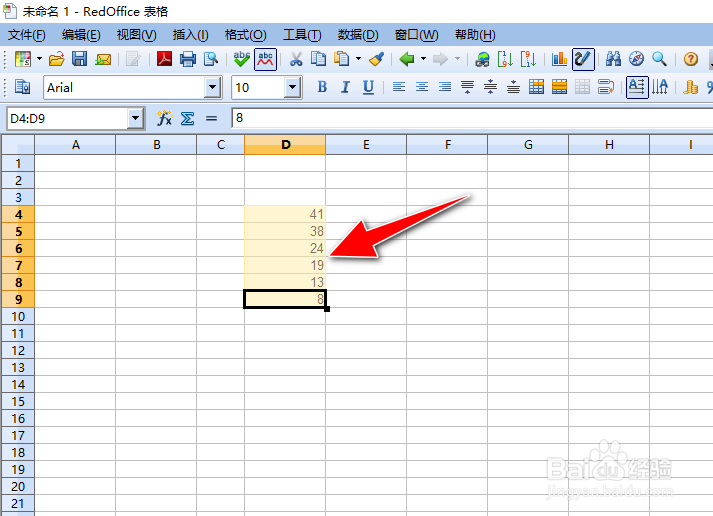Image resolution: width=713 pixels, height=516 pixels.
Task: Open the navigator compass icon
Action: coord(636,59)
